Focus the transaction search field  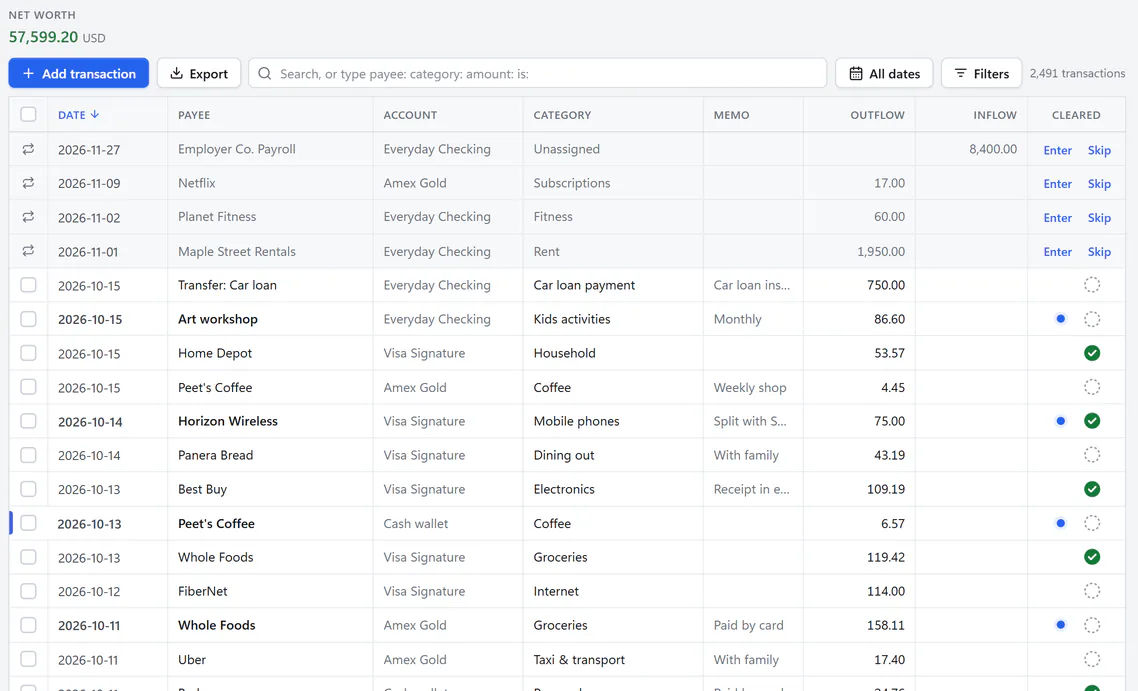coord(537,73)
